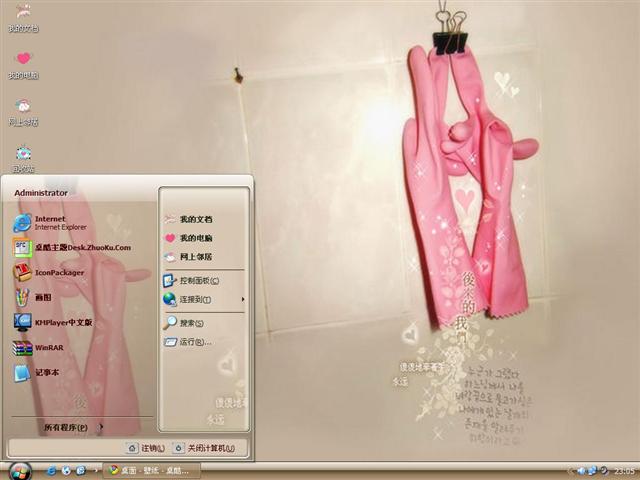The width and height of the screenshot is (640, 480).
Task: Open 记事本 notepad from the Start menu
Action: 36,373
